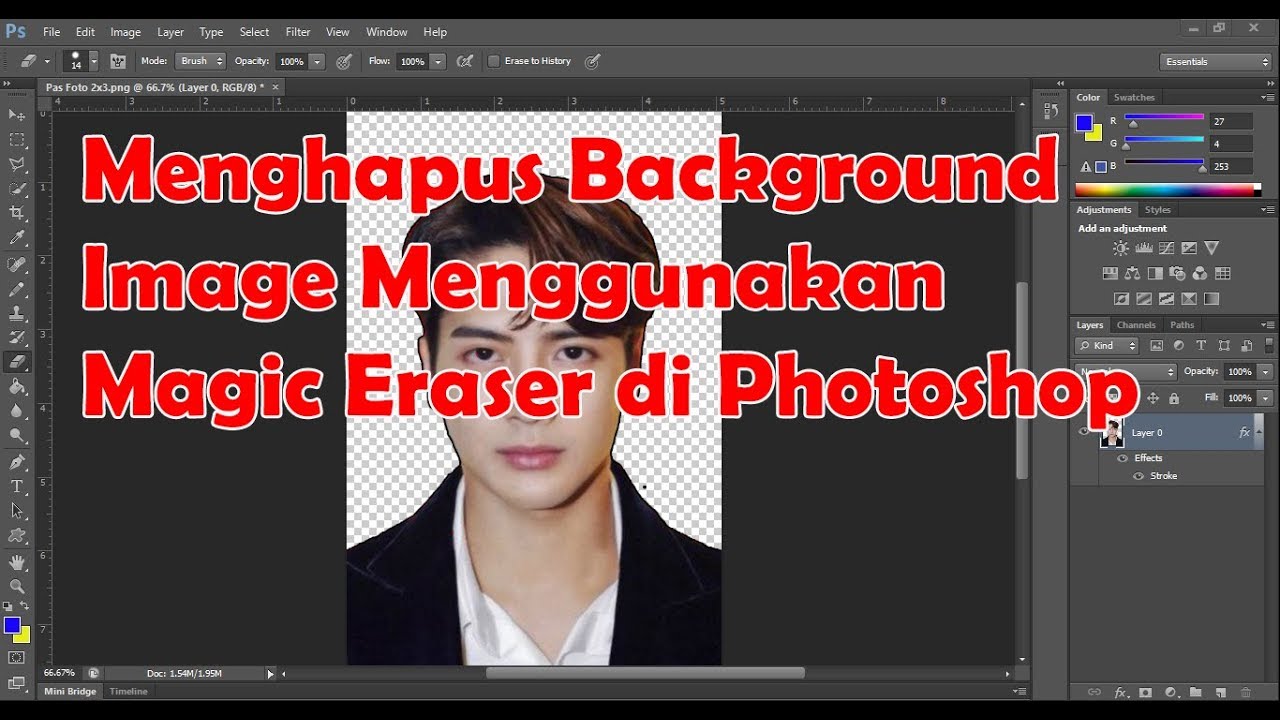Open the Image menu
The height and width of the screenshot is (720, 1280).
(125, 32)
